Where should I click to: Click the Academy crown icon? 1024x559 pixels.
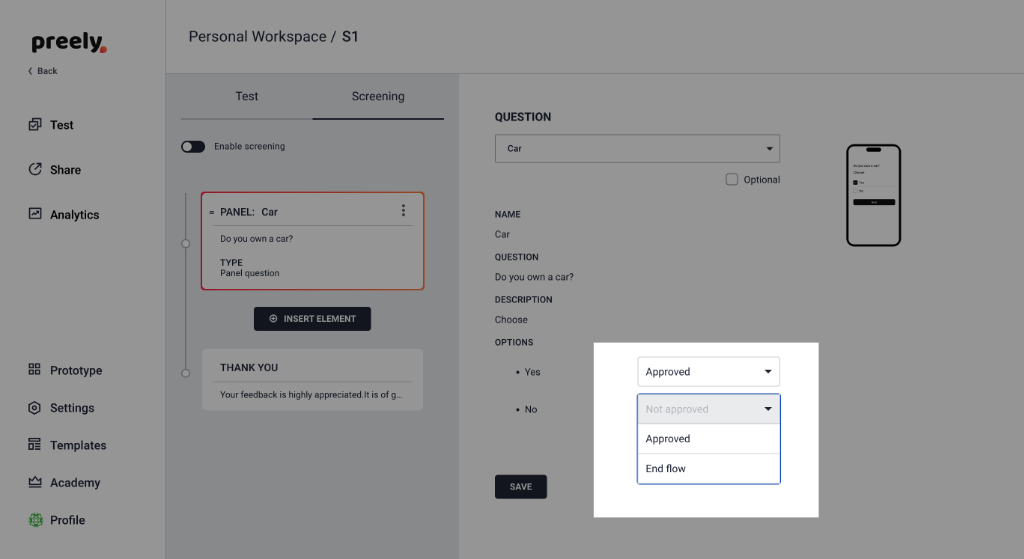pos(35,482)
